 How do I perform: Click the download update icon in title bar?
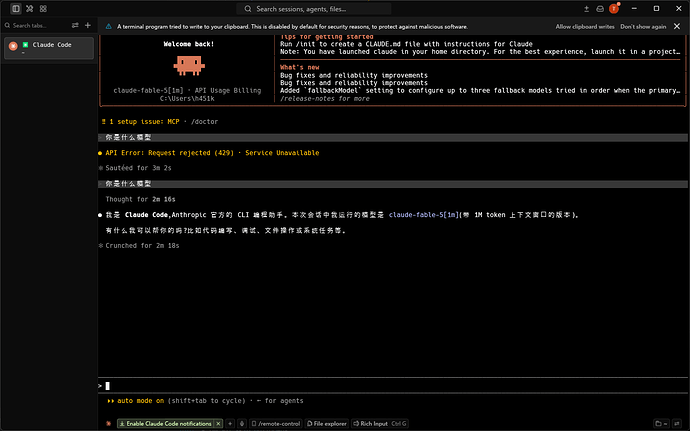point(587,9)
